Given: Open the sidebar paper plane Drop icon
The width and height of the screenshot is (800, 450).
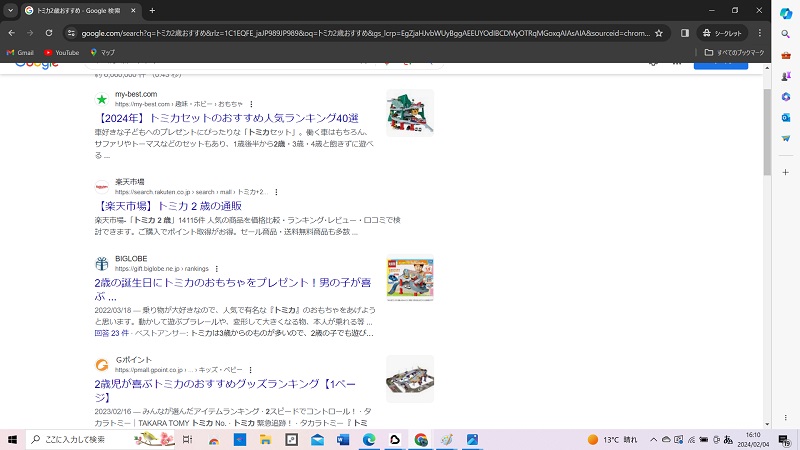Looking at the screenshot, I should point(786,139).
